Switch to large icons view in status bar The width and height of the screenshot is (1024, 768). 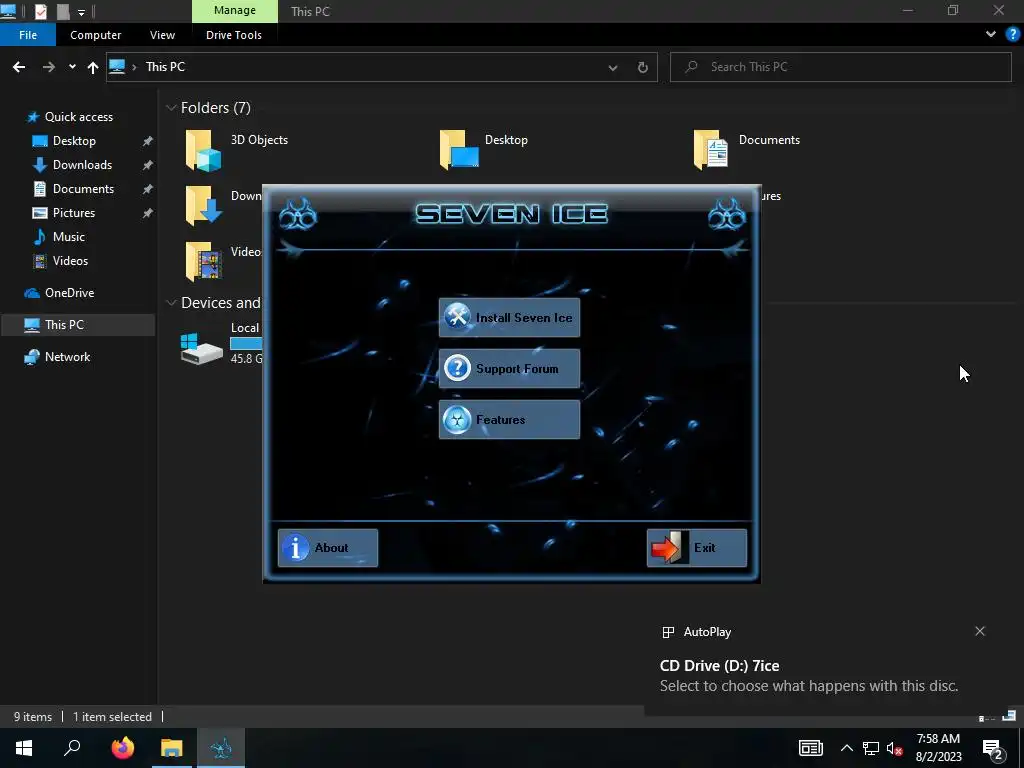[1009, 716]
